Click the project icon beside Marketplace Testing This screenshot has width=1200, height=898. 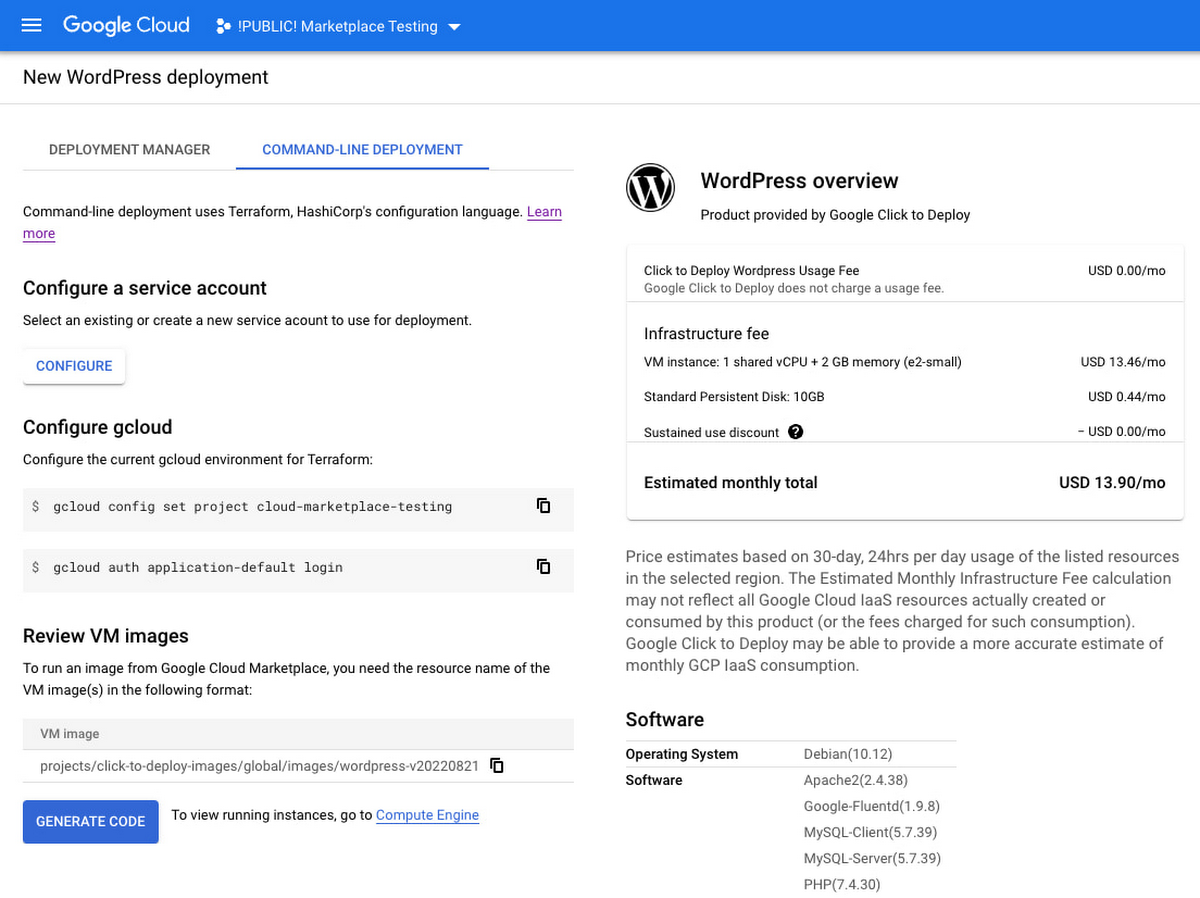pyautogui.click(x=224, y=27)
